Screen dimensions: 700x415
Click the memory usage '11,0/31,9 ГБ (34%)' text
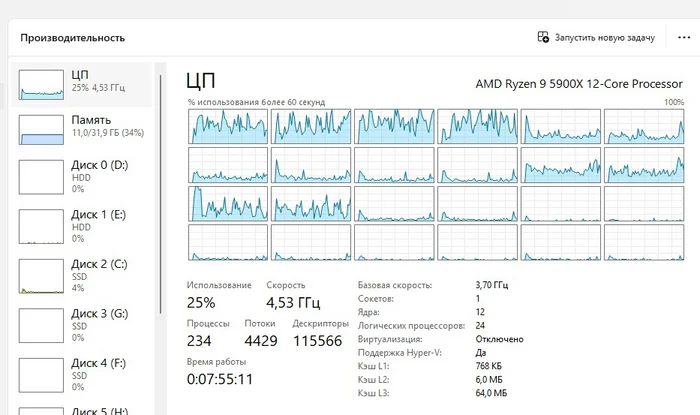click(108, 133)
